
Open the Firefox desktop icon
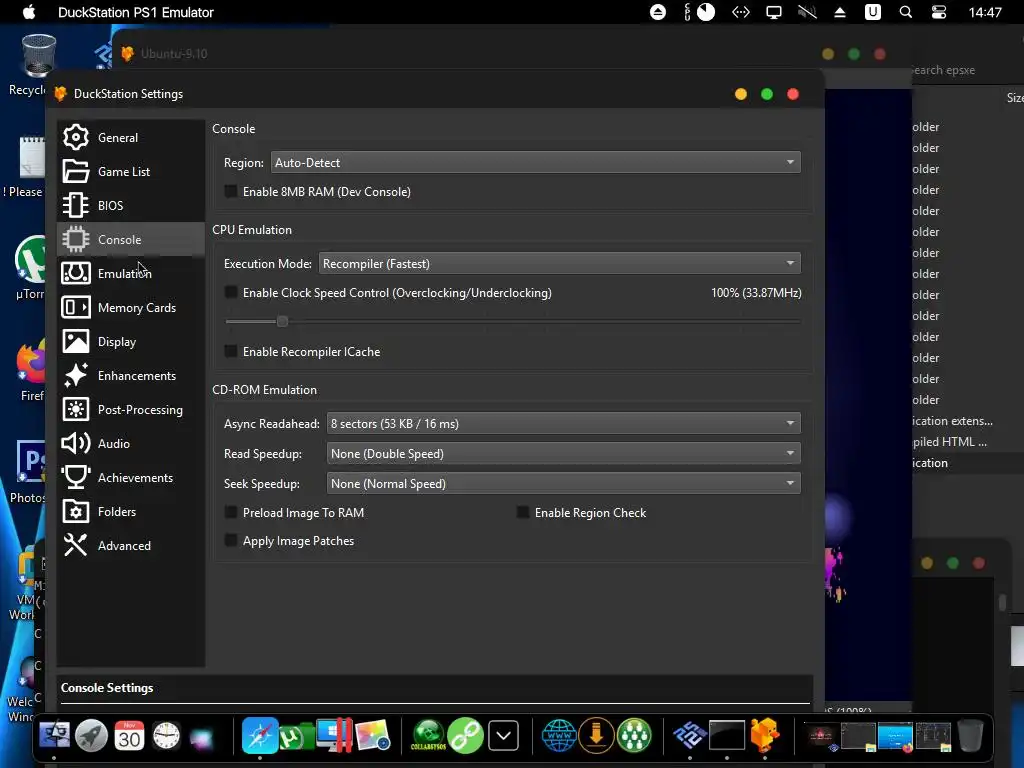pos(30,372)
